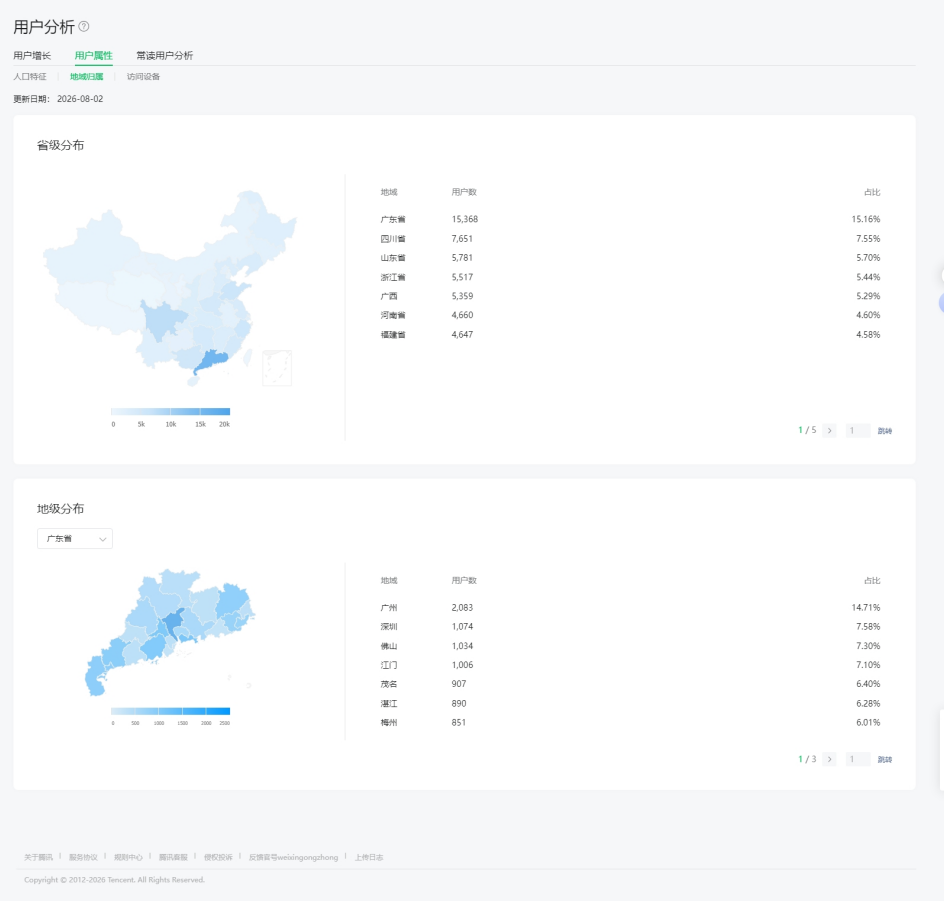Click the 梅州 row
The height and width of the screenshot is (901, 944).
(630, 722)
